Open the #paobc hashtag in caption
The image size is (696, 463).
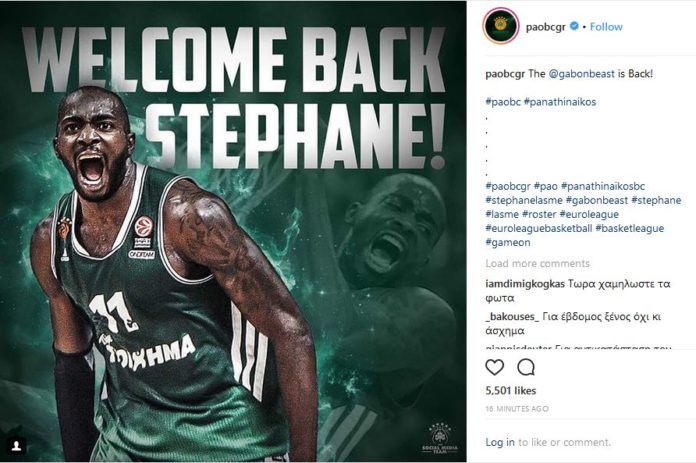point(503,102)
